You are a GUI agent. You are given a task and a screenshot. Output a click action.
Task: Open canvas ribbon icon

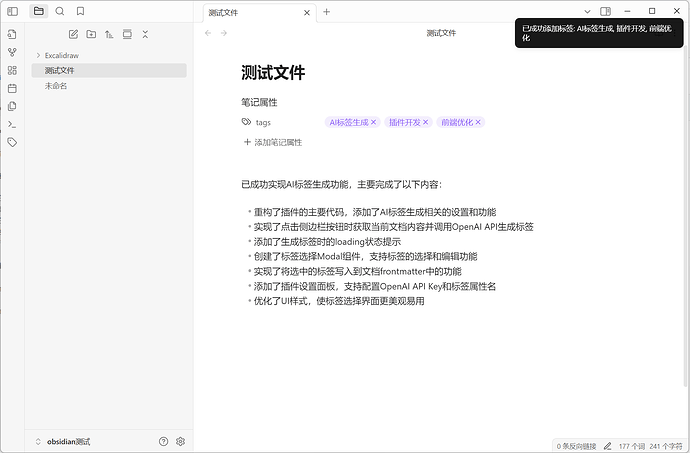(12, 70)
